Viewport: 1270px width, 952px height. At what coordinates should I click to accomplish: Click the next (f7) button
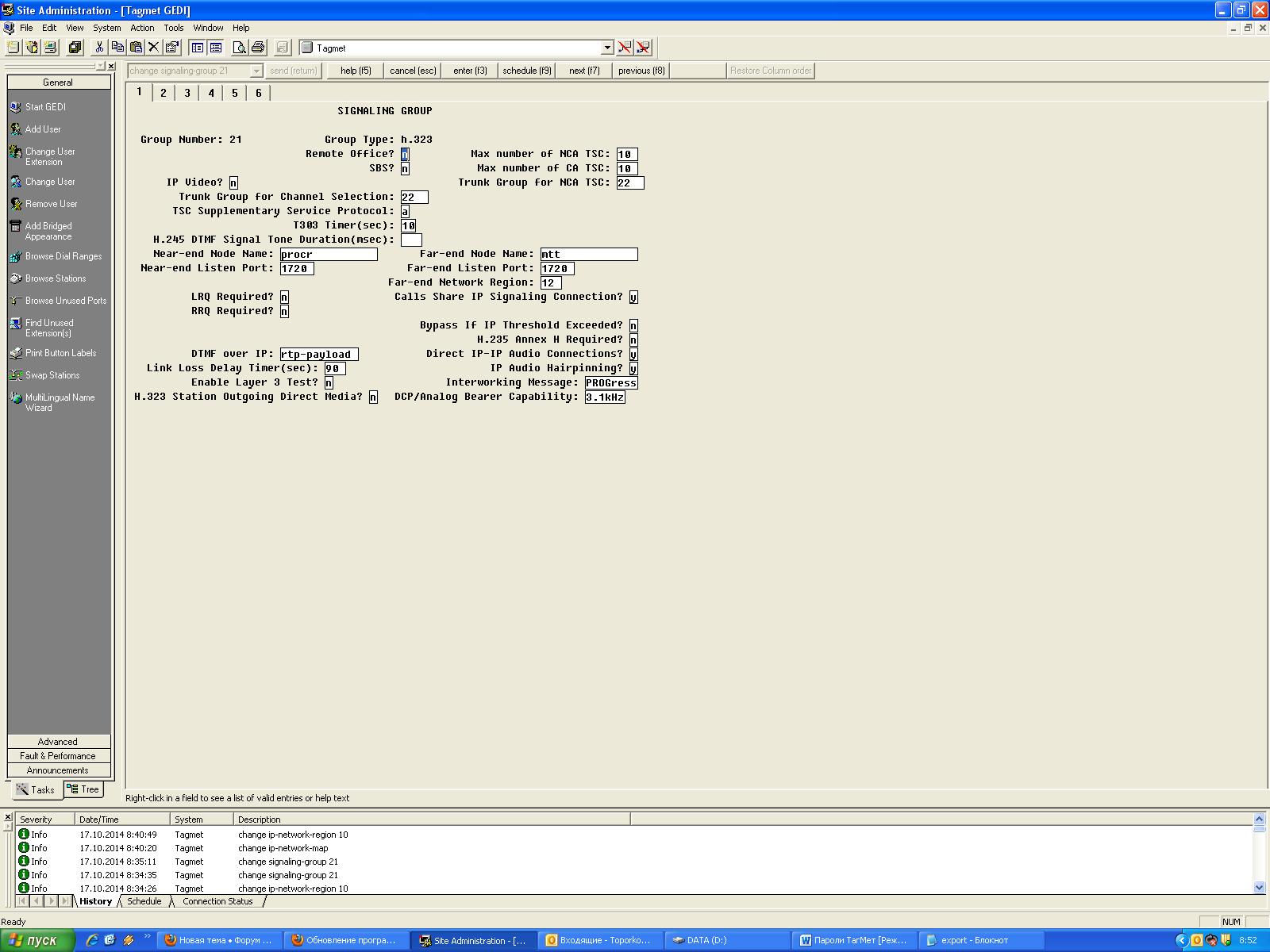tap(584, 71)
